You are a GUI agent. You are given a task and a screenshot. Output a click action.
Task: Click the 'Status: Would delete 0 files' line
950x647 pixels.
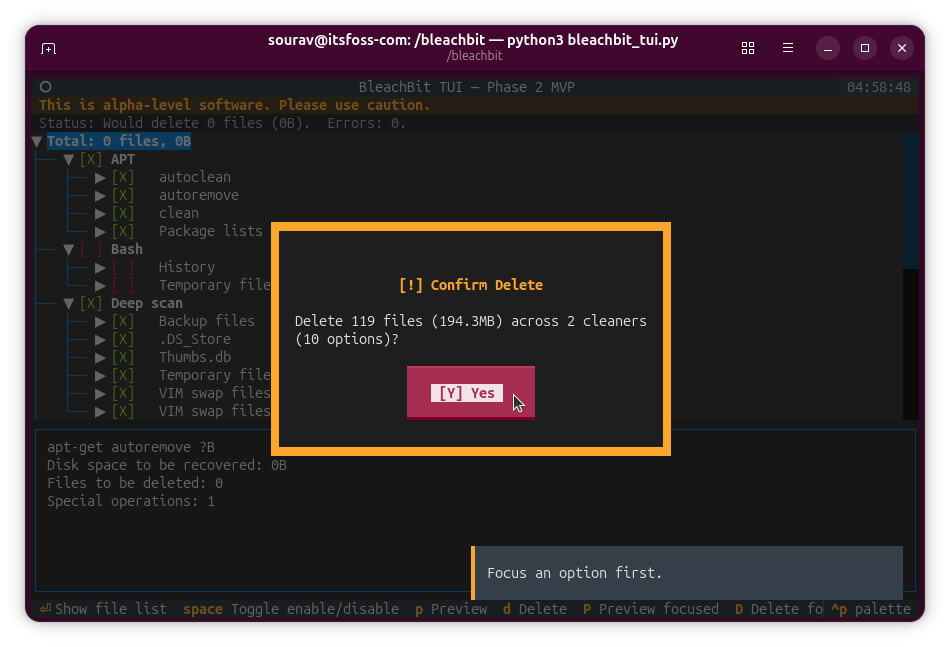click(x=222, y=124)
